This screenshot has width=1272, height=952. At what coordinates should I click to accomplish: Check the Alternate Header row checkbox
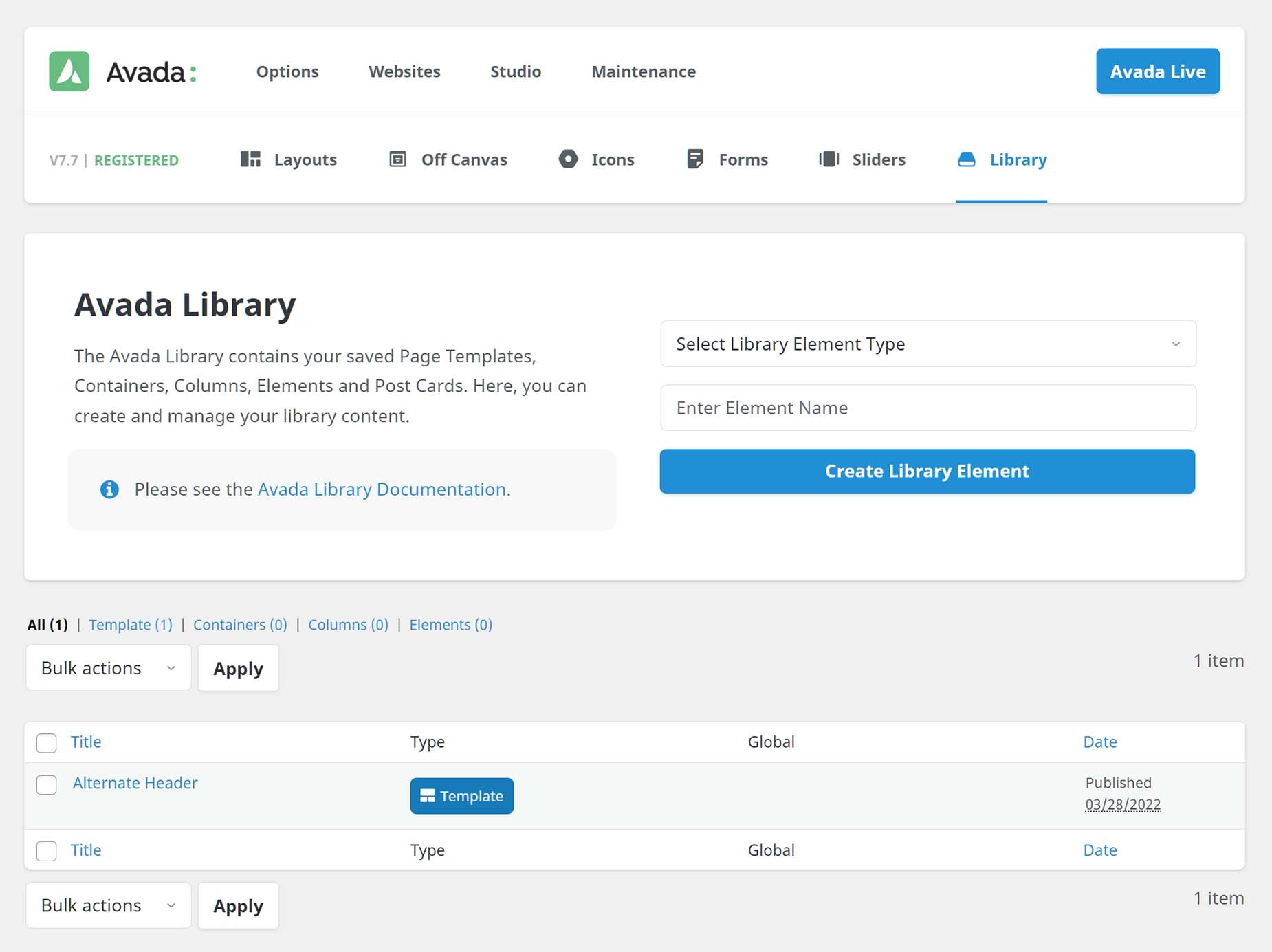click(47, 784)
